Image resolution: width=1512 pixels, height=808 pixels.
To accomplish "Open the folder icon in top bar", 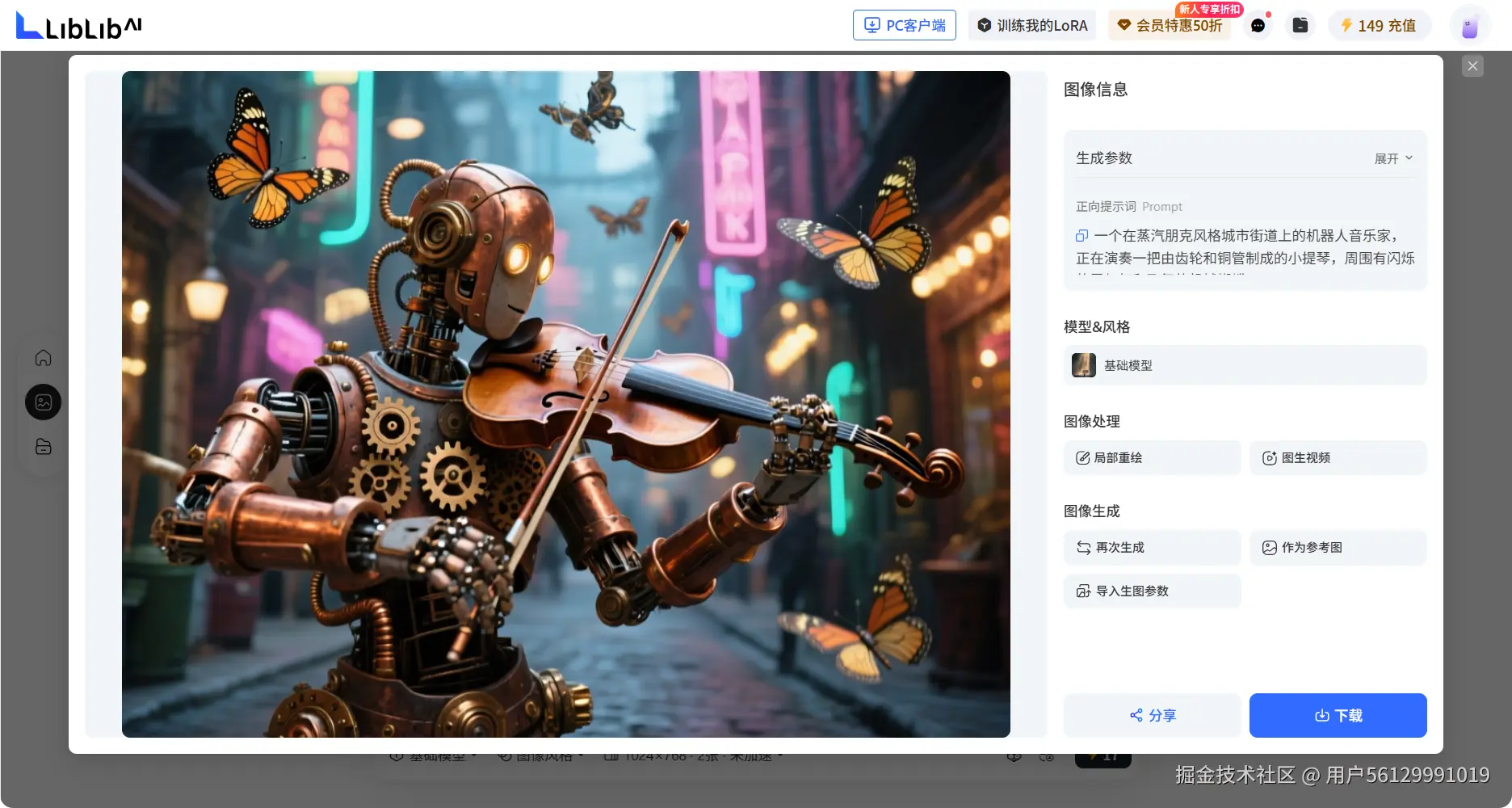I will pyautogui.click(x=1300, y=25).
